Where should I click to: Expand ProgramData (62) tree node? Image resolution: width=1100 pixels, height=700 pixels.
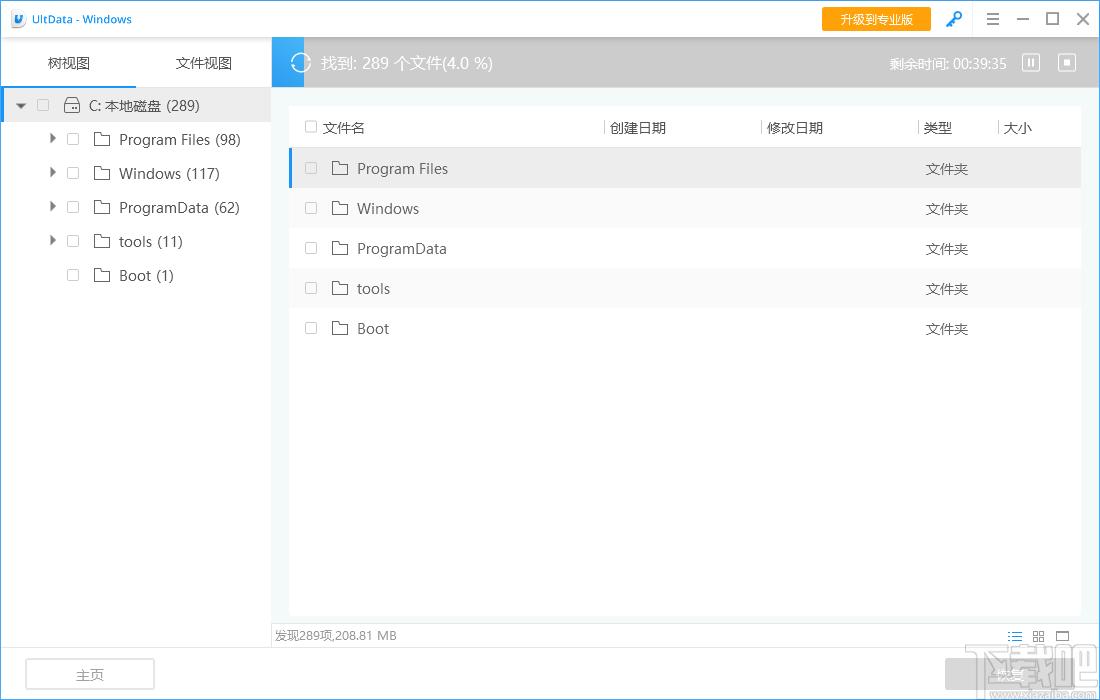pyautogui.click(x=53, y=206)
